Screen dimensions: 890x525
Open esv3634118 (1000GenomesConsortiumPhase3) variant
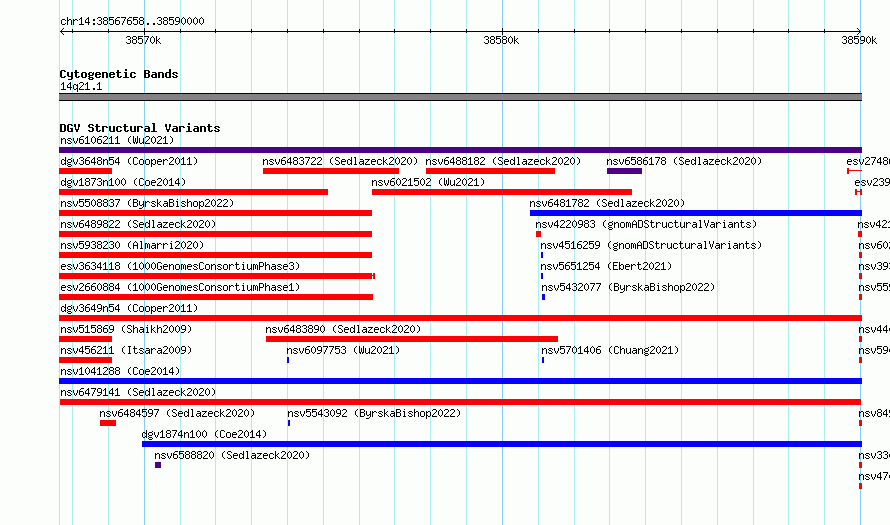click(180, 266)
